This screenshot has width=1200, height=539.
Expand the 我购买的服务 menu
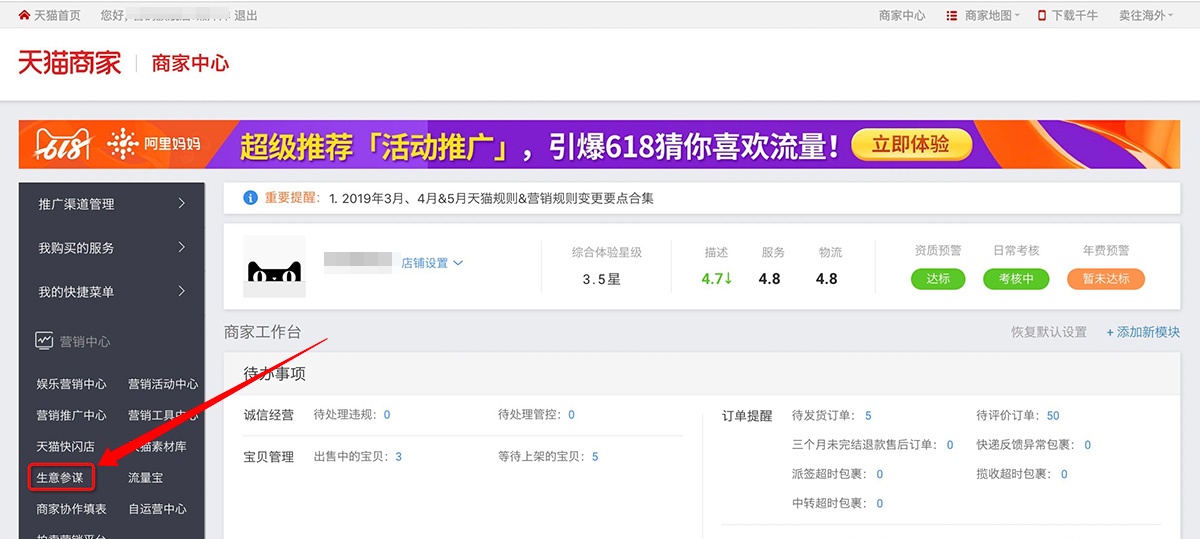pos(111,248)
